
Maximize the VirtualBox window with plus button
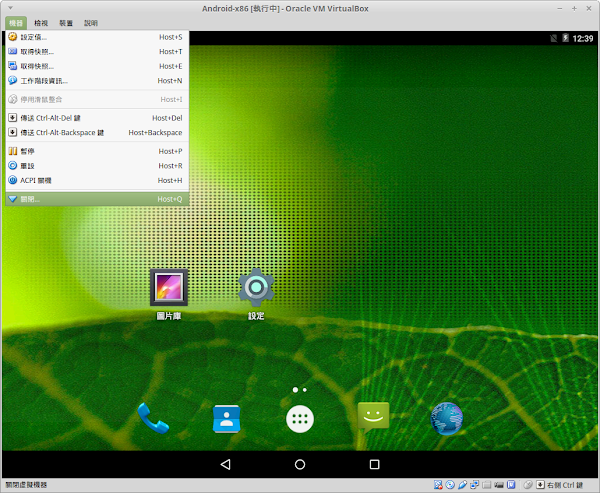(574, 8)
